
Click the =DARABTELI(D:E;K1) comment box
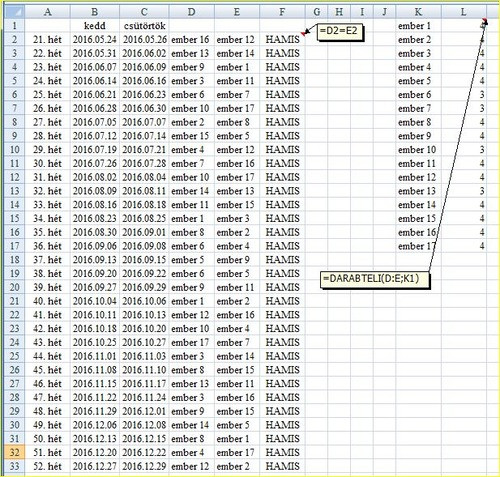[375, 279]
